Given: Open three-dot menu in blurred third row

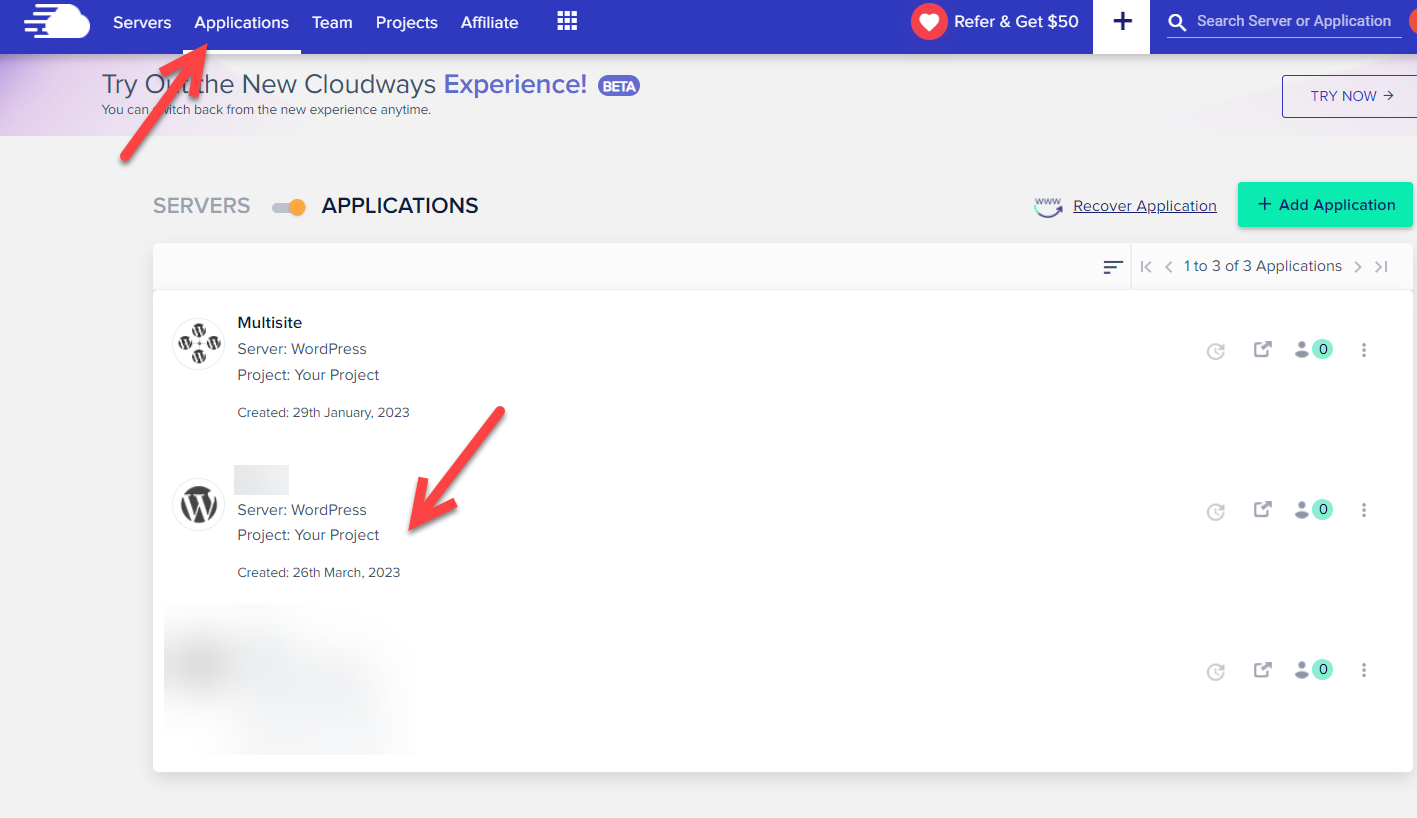Looking at the screenshot, I should (1364, 670).
